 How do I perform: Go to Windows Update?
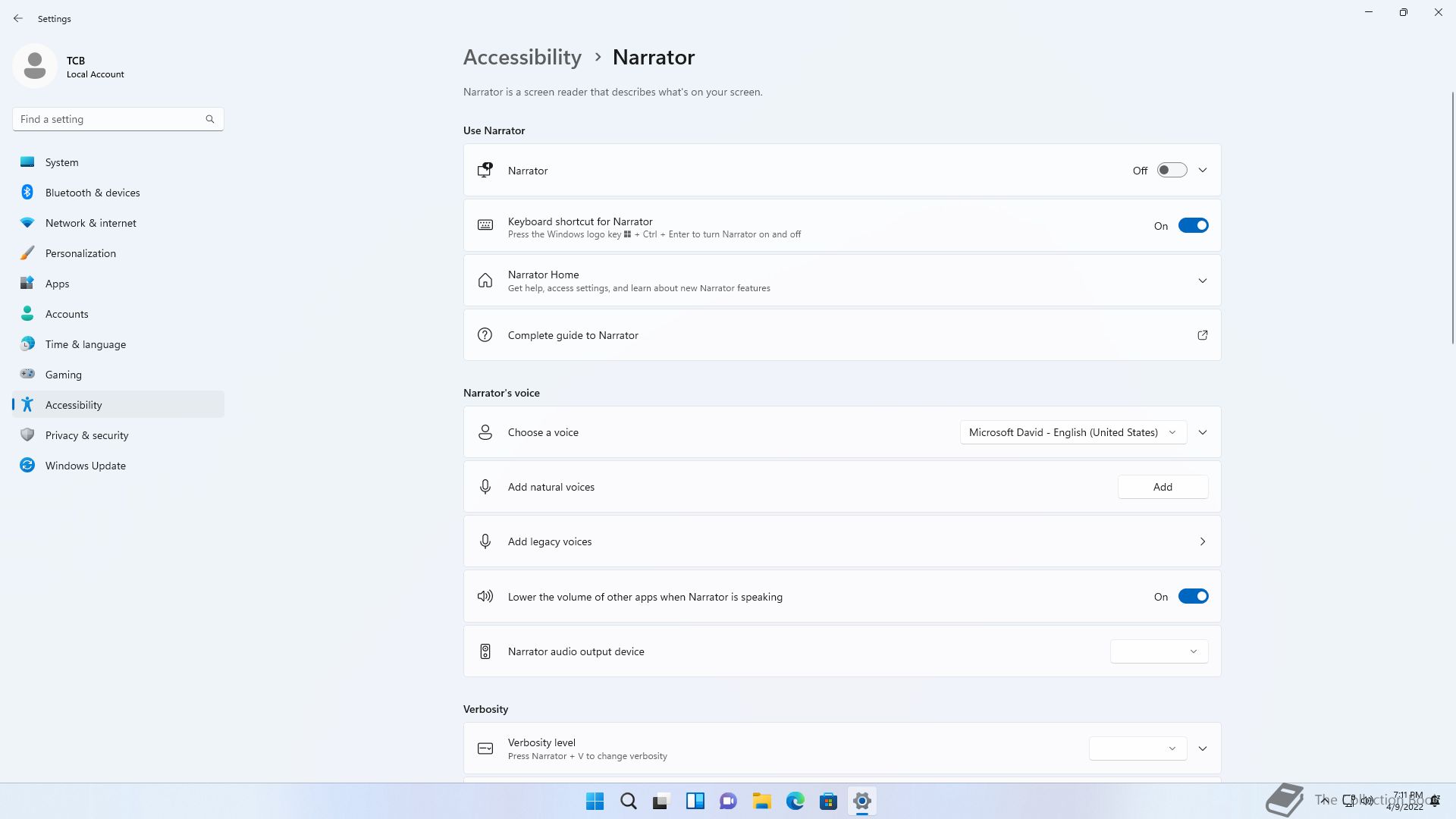118,466
